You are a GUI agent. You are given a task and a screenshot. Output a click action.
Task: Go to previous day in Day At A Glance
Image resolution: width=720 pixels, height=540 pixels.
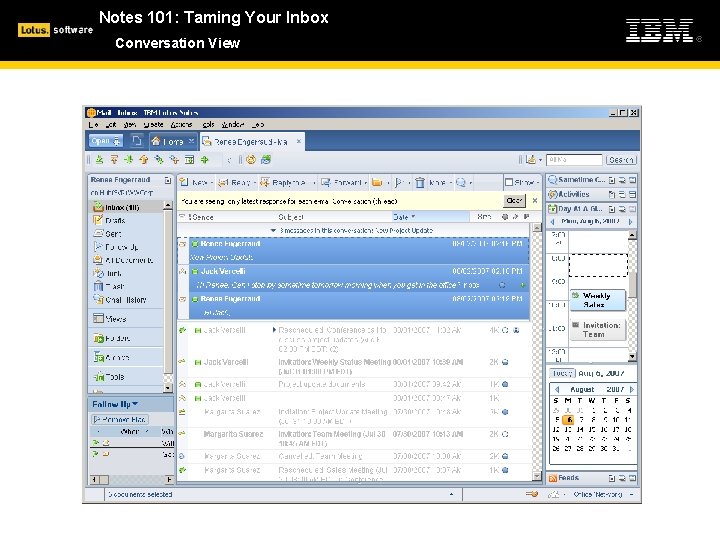552,221
